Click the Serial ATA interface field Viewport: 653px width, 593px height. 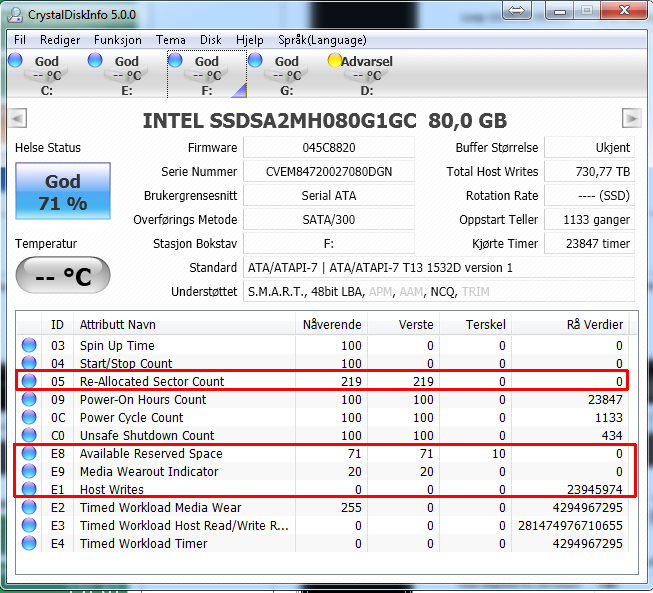click(329, 196)
